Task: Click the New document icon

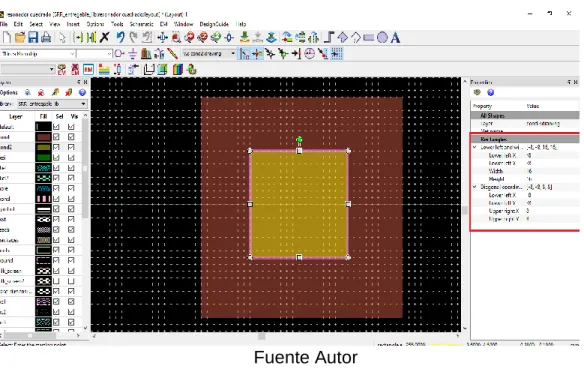Action: click(7, 37)
